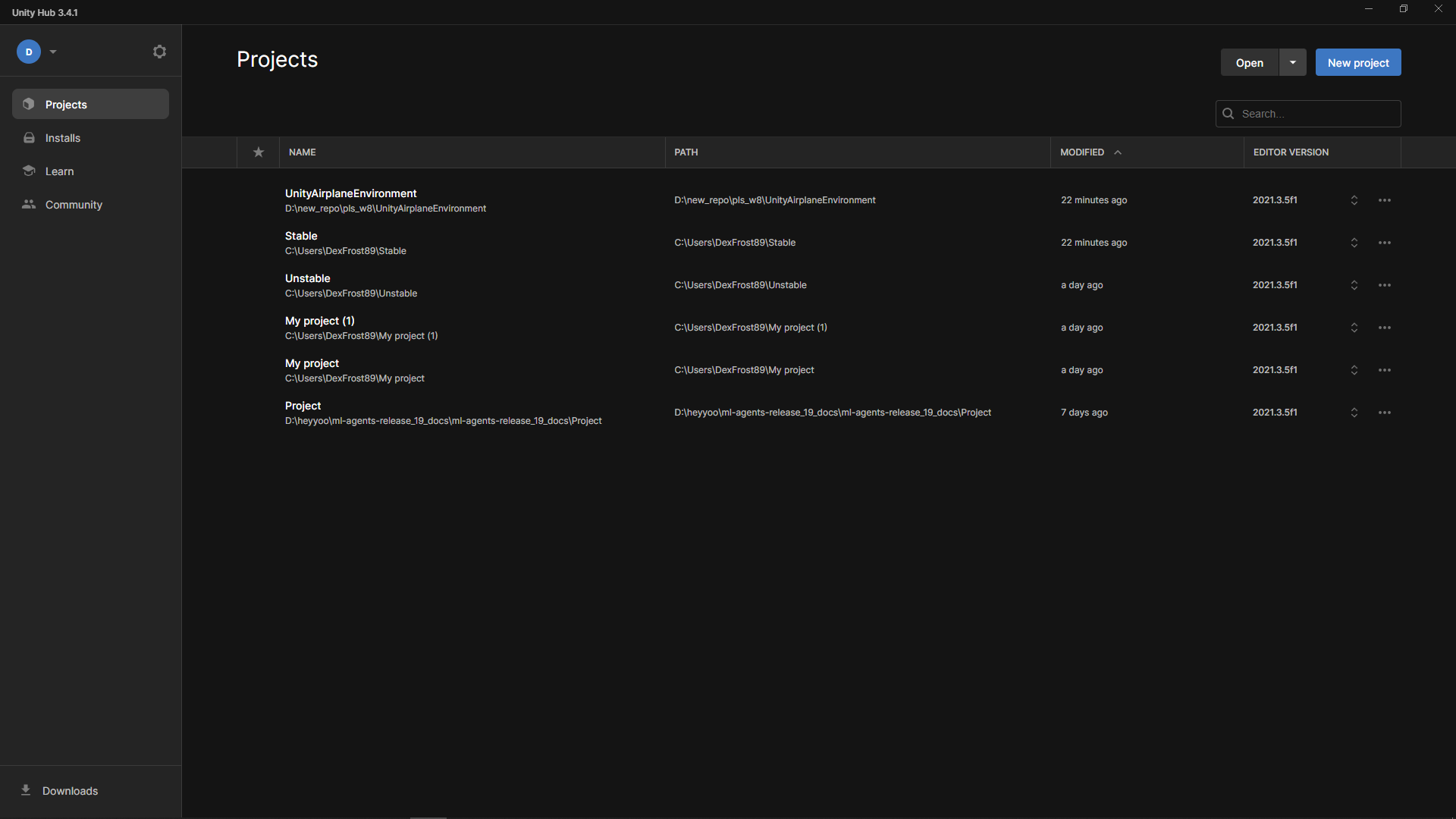
Task: Open the three-dot menu for Stable project
Action: click(x=1385, y=243)
